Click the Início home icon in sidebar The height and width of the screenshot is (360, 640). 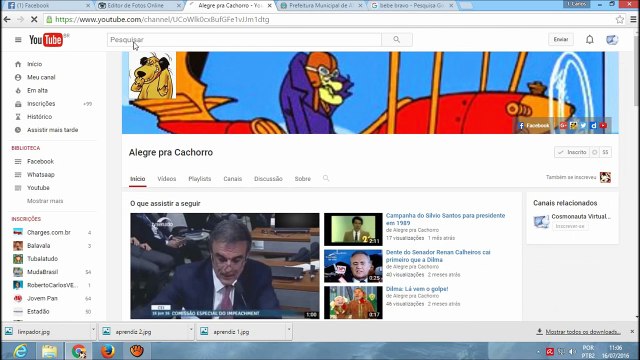click(18, 64)
